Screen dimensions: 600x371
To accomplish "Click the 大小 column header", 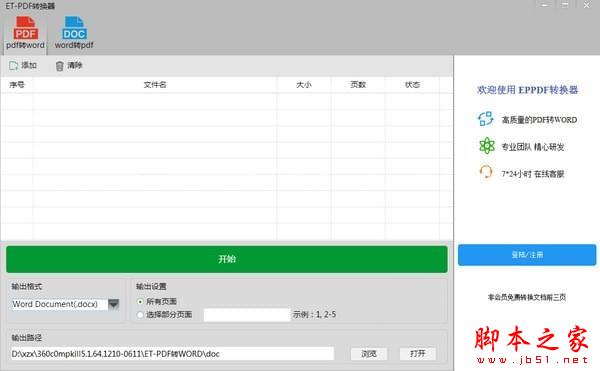I will tap(304, 85).
